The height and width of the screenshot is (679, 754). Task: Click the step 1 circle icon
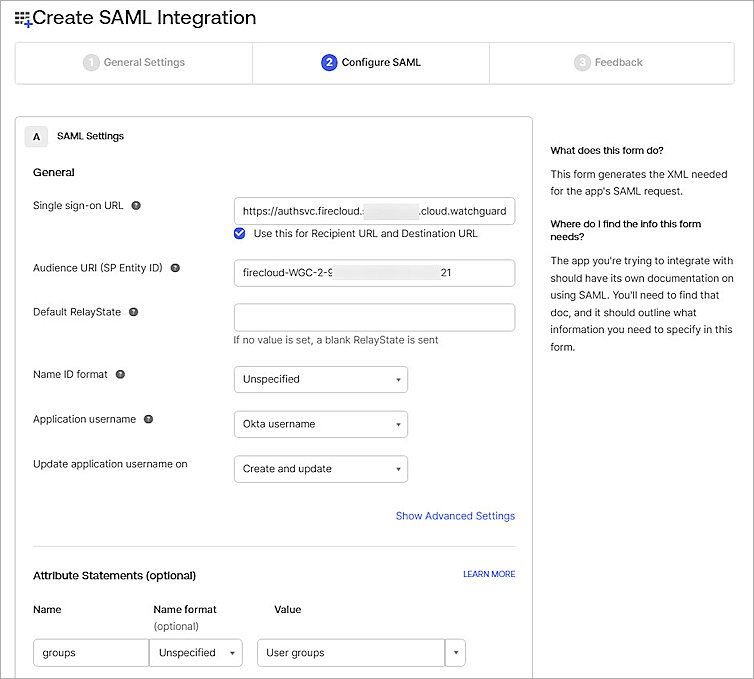91,63
